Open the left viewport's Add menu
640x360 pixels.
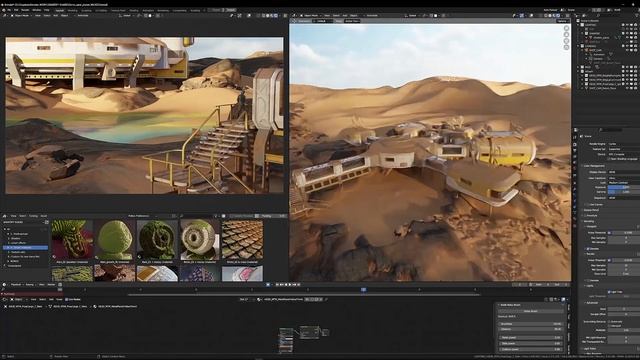56,16
